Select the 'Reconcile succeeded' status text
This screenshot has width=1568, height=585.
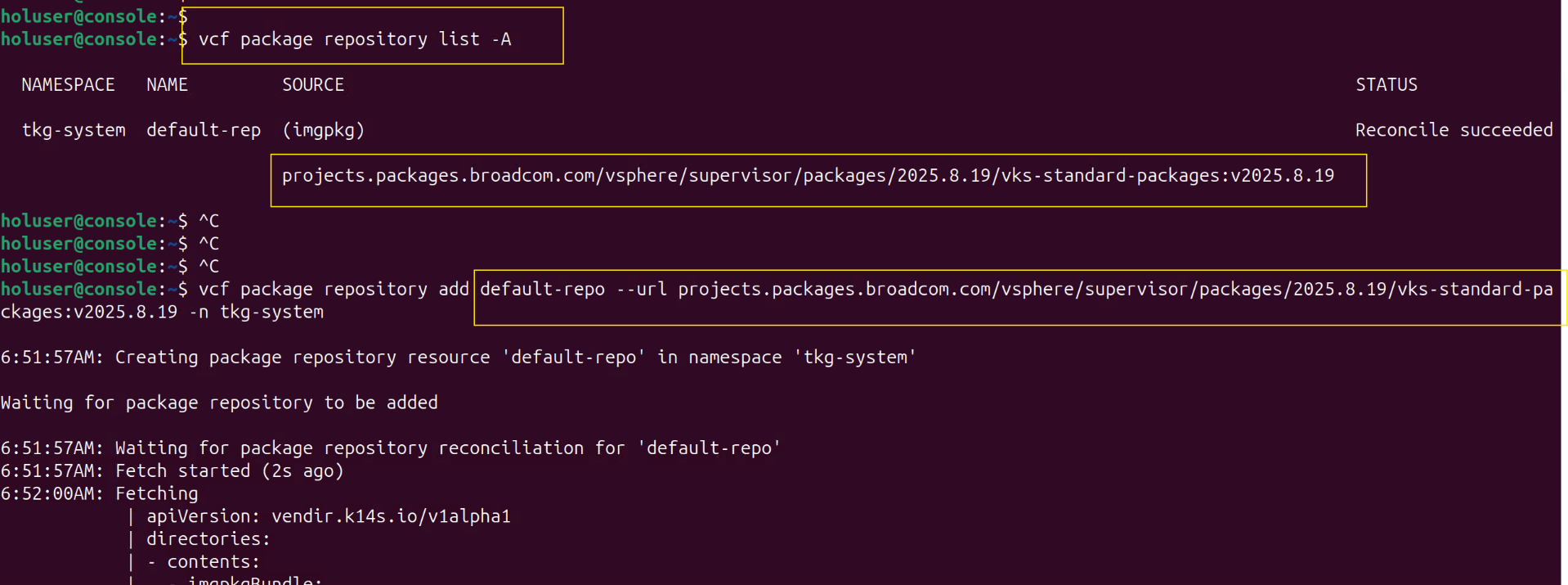click(x=1454, y=130)
